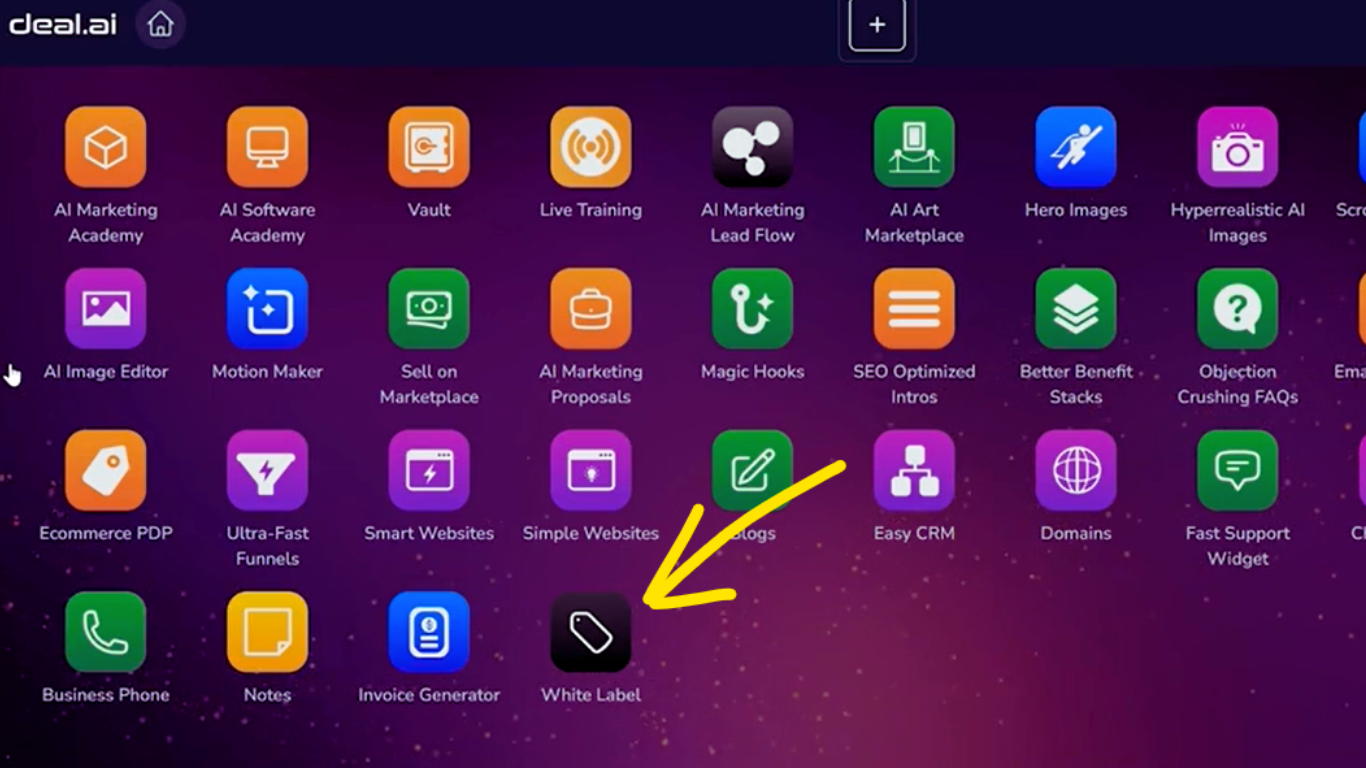The width and height of the screenshot is (1366, 768).
Task: Click the deal.ai logo
Action: (63, 24)
